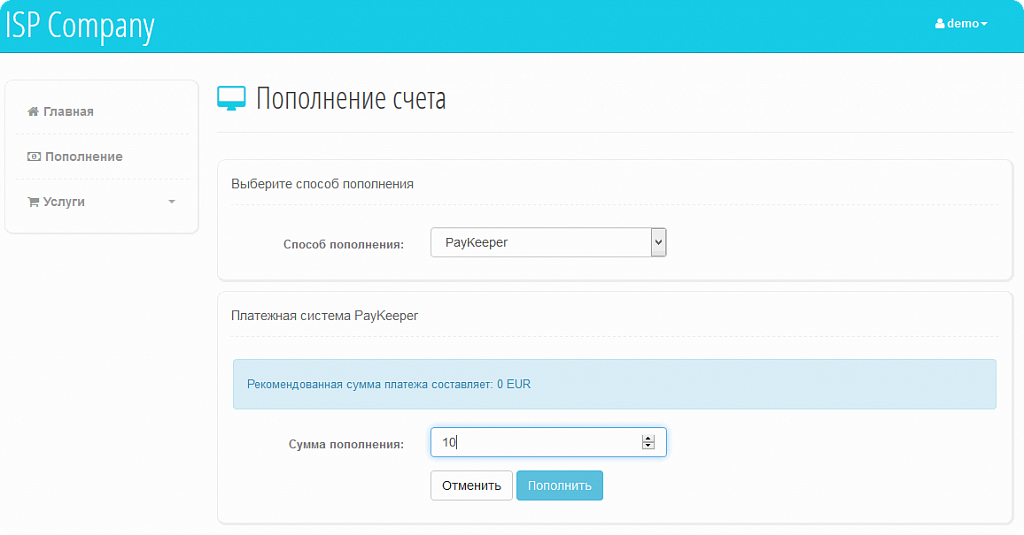The image size is (1024, 535).
Task: Open the demo user dropdown caret
Action: [x=984, y=24]
